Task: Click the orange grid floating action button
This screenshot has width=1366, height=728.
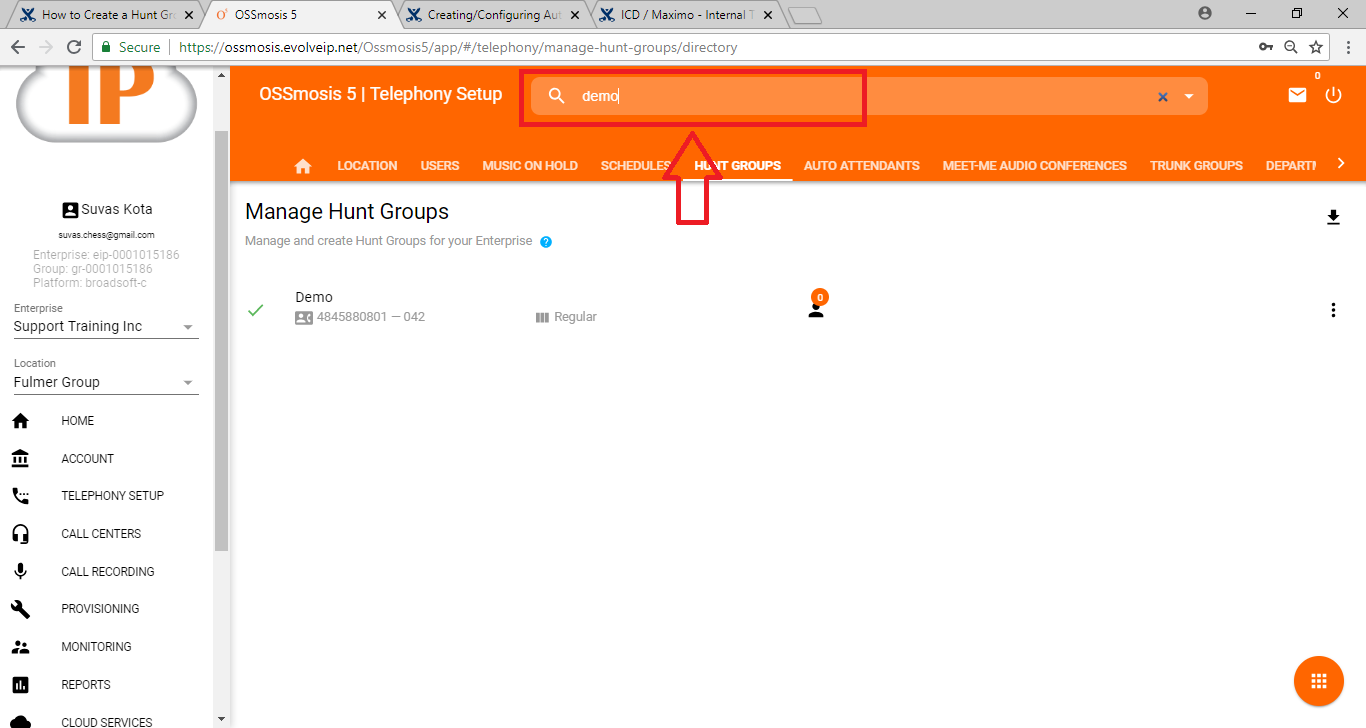Action: (x=1318, y=681)
